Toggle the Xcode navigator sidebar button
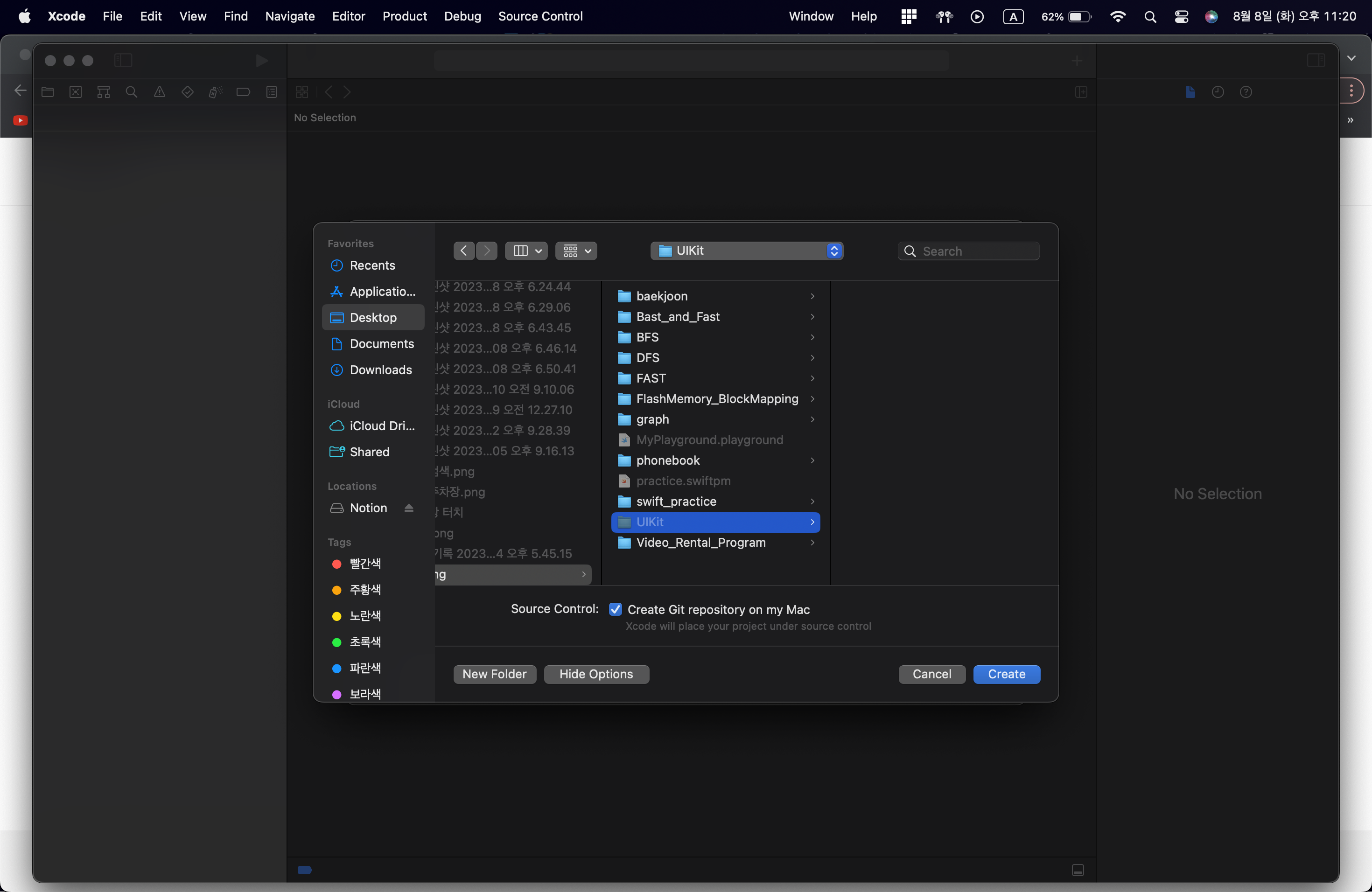Screen dimensions: 1372x892 click(123, 61)
